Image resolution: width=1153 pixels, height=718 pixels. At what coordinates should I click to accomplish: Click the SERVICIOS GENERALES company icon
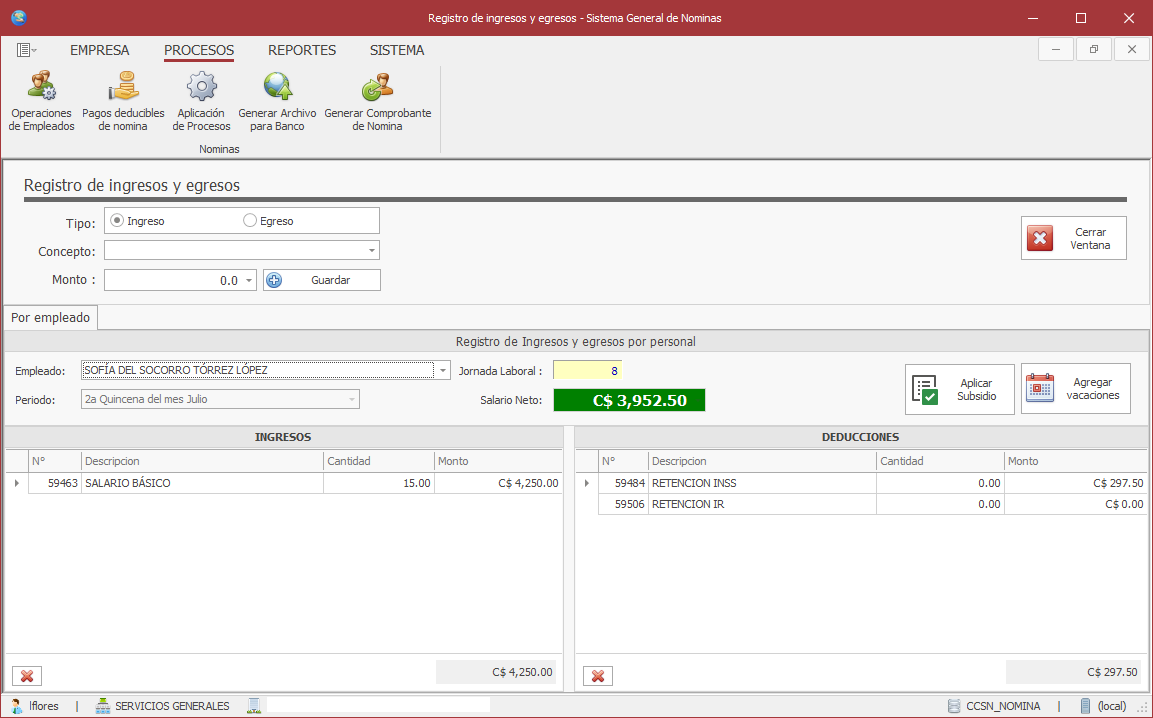click(104, 706)
